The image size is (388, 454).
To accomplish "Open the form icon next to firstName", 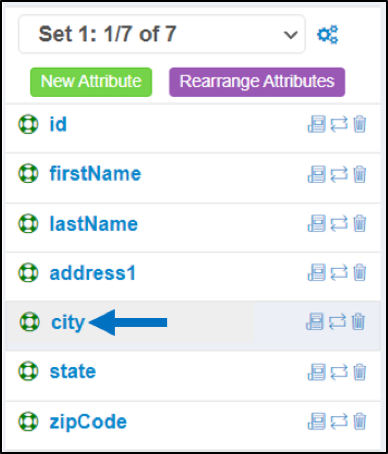I will 316,174.
